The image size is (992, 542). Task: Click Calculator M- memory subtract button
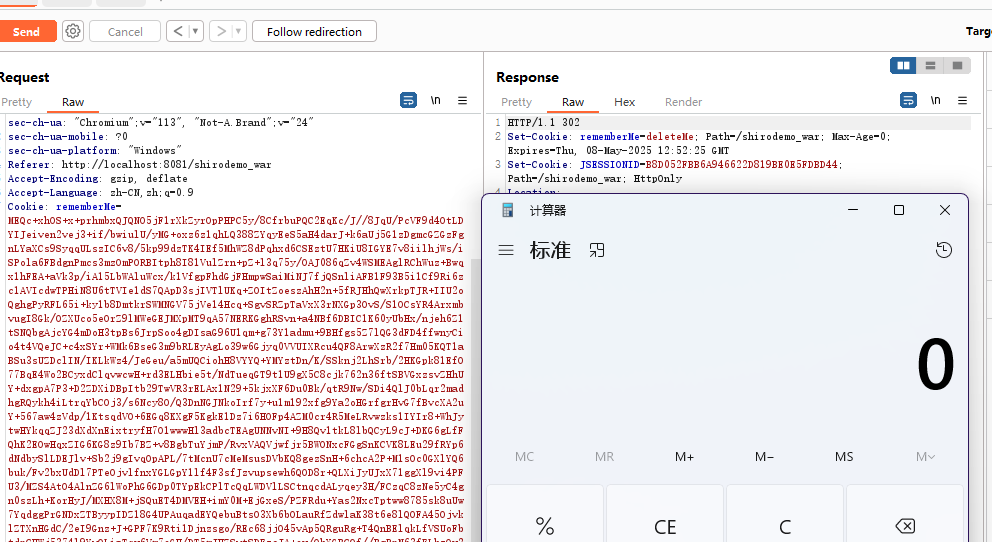pyautogui.click(x=764, y=457)
